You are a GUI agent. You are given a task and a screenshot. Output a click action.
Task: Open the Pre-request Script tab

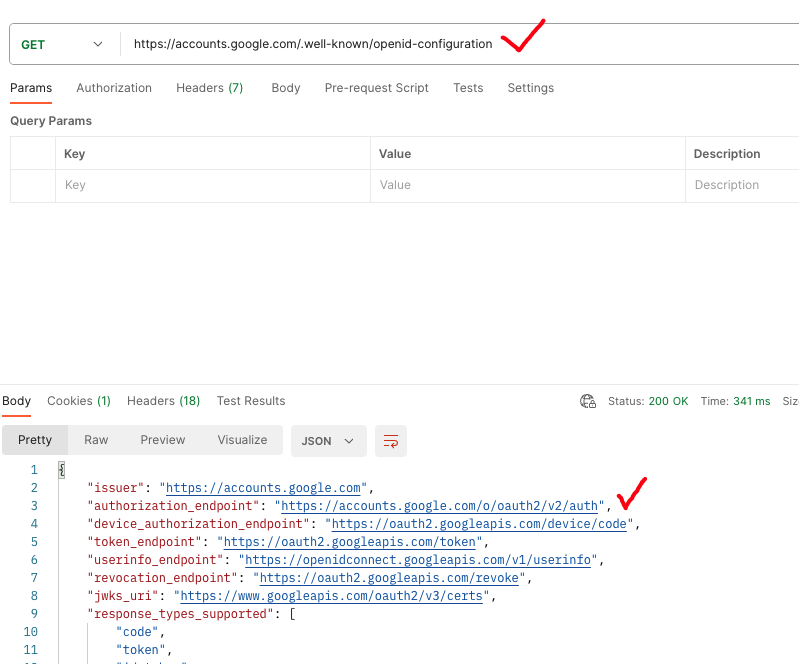[377, 88]
